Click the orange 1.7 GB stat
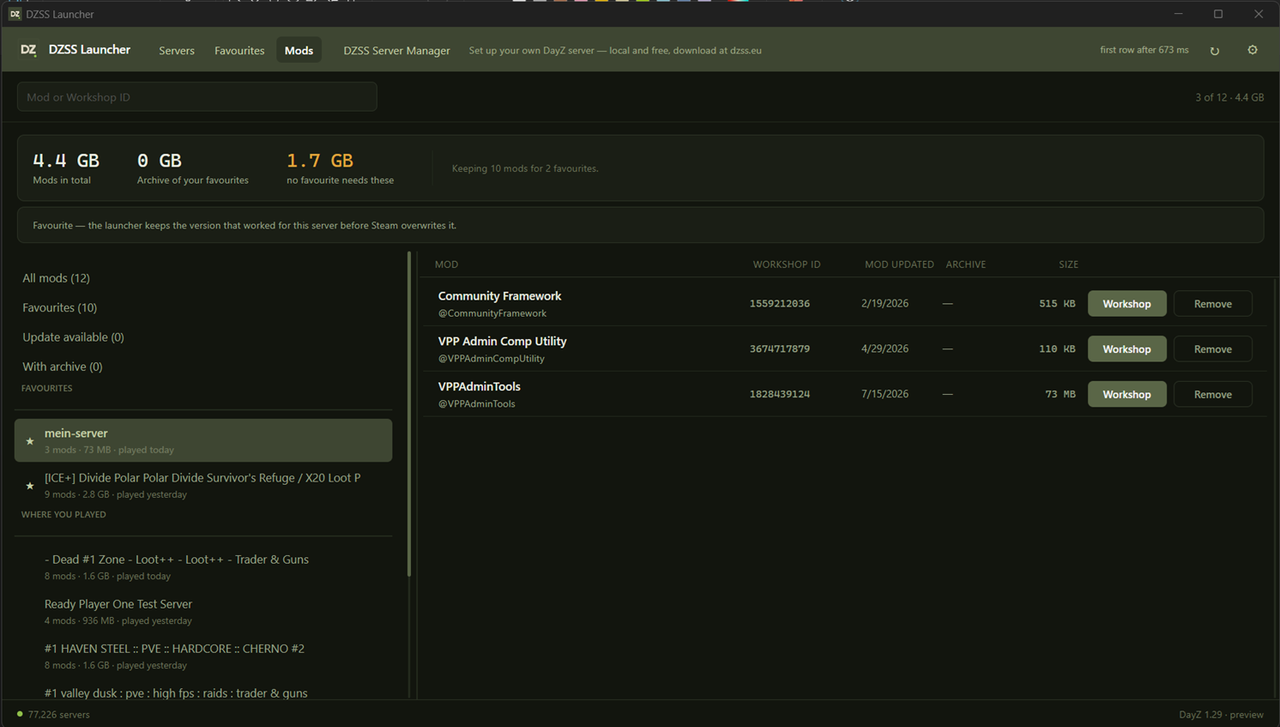Screen dimensions: 1280x727 (x=340, y=167)
